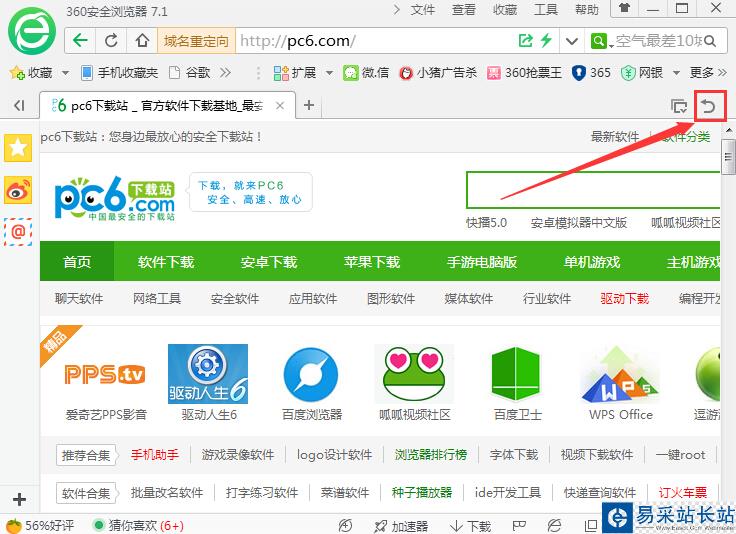The width and height of the screenshot is (736, 534).
Task: Open a new tab with plus button
Action: coord(308,105)
